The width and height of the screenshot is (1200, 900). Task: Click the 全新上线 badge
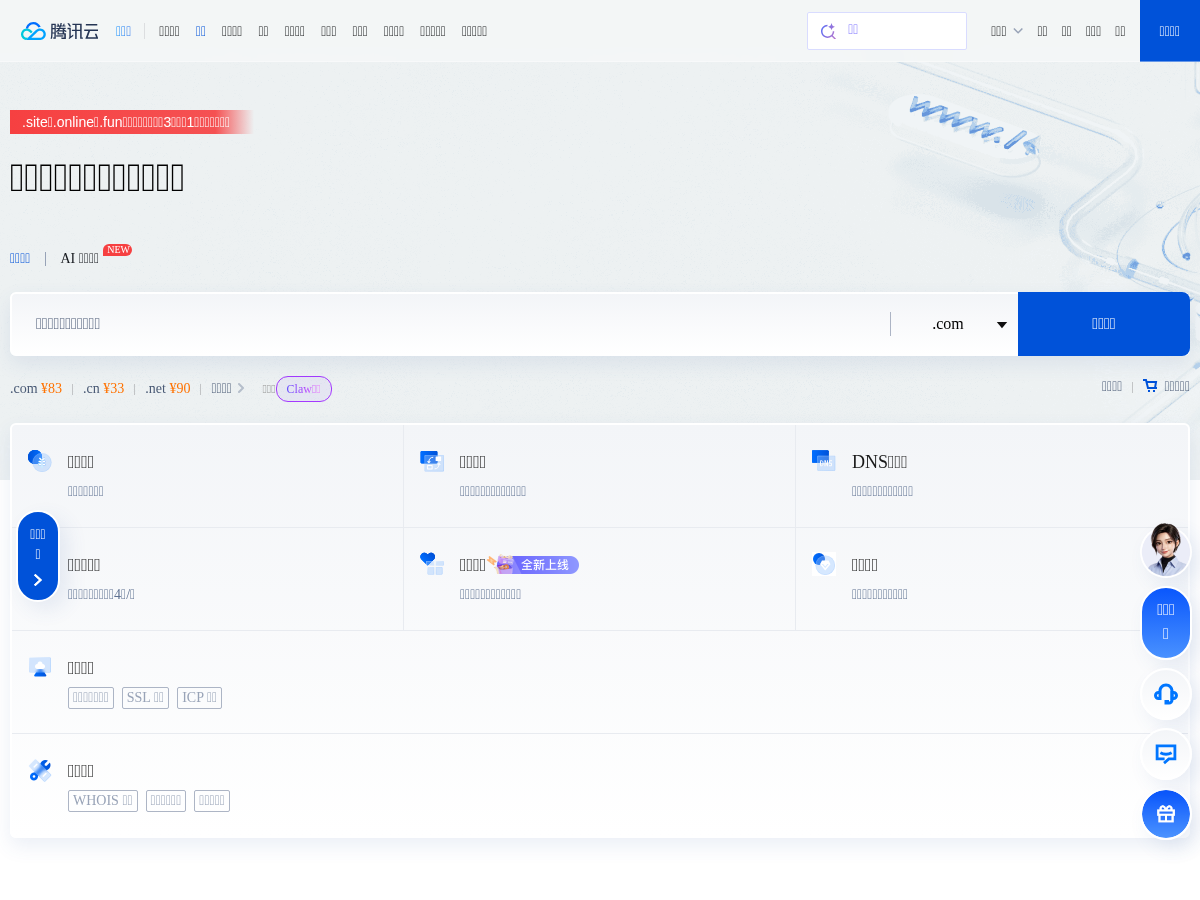[533, 565]
